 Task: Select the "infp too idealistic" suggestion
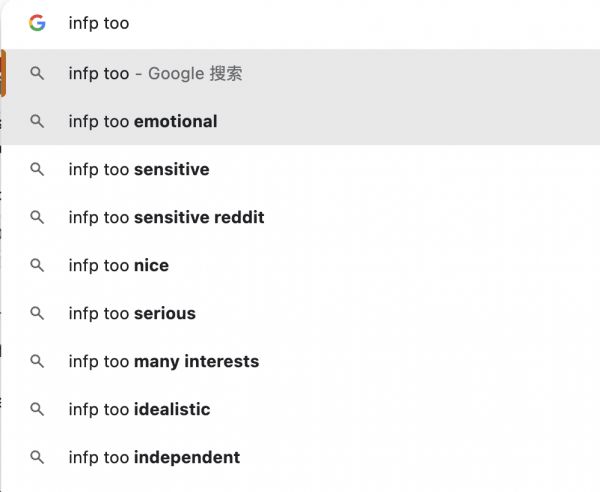click(139, 409)
